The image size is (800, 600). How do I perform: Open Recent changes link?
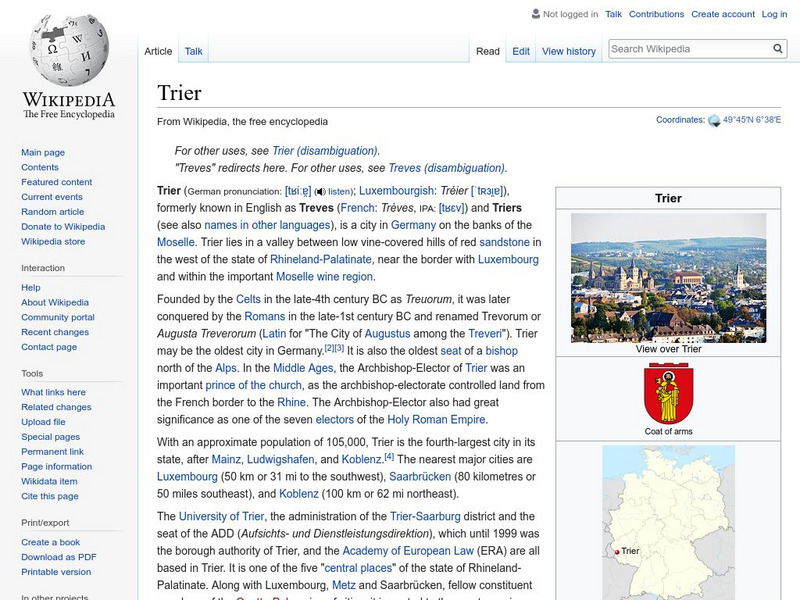(x=55, y=332)
